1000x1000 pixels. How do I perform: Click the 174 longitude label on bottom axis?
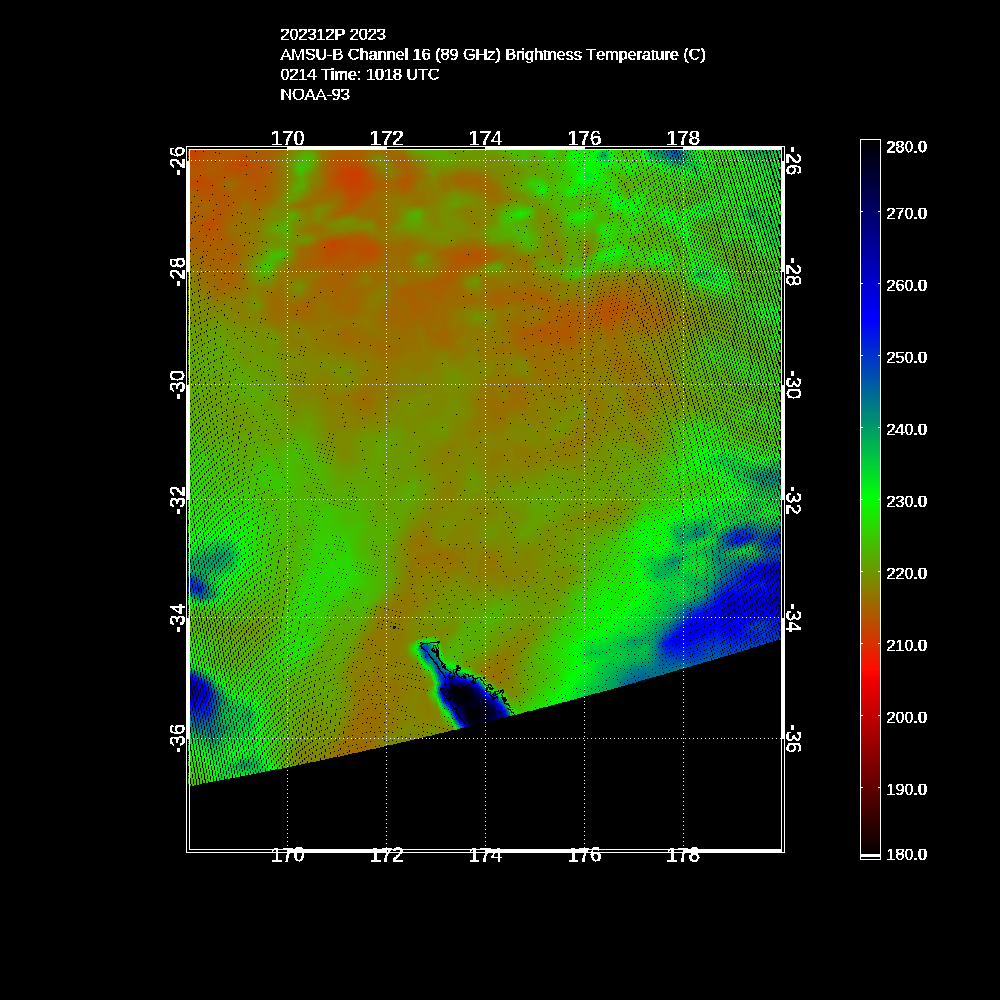[485, 855]
